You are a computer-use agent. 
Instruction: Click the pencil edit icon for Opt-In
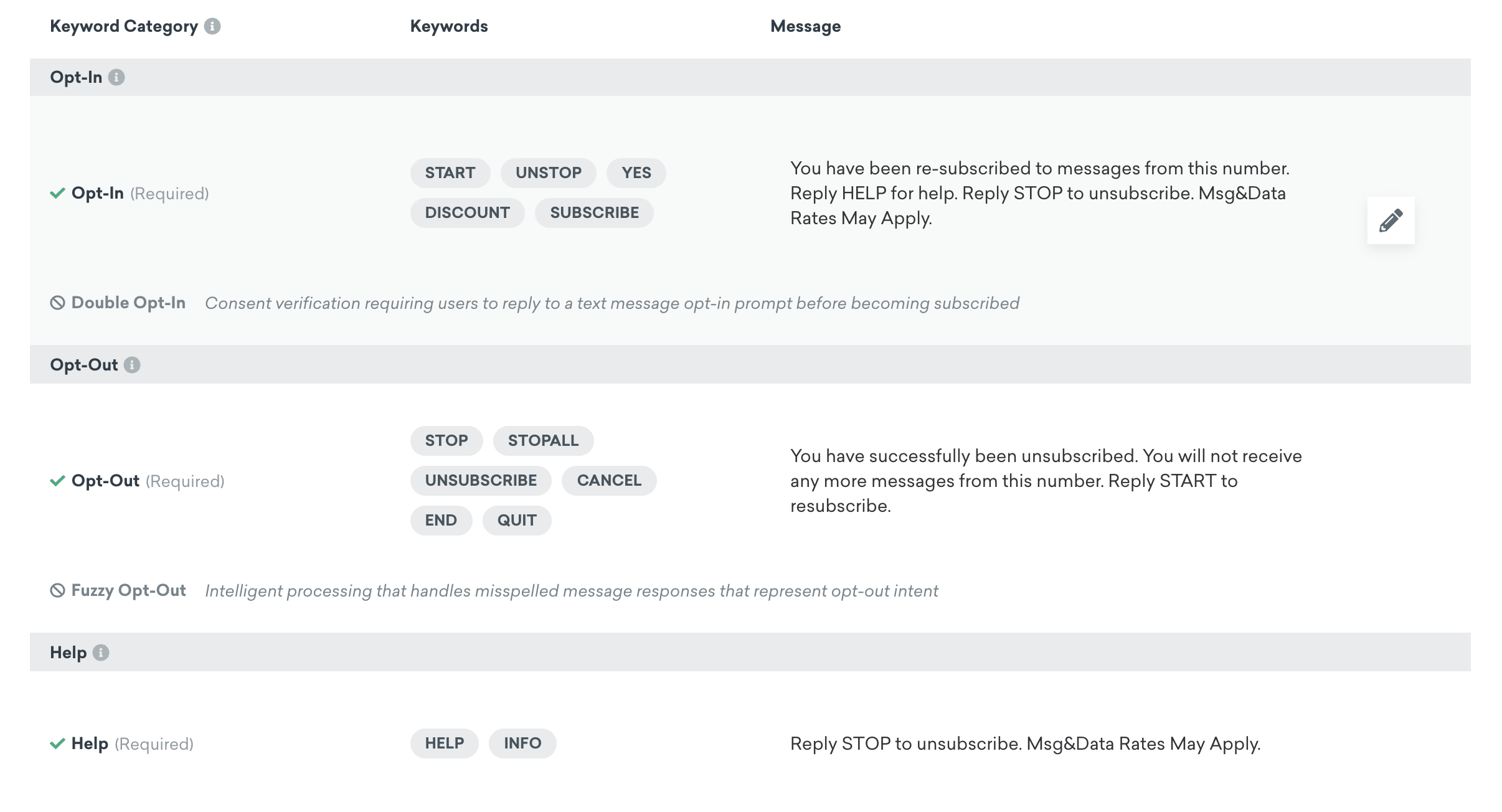1391,220
